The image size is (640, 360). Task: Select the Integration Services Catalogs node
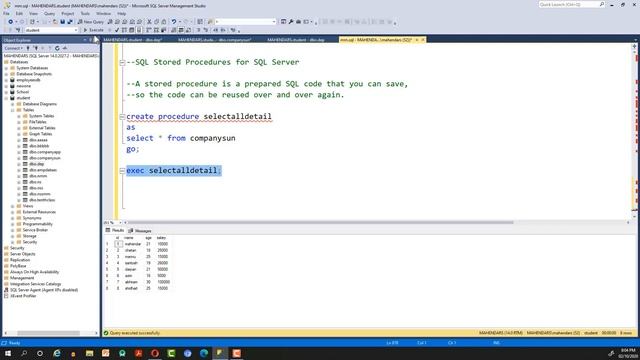(x=36, y=284)
